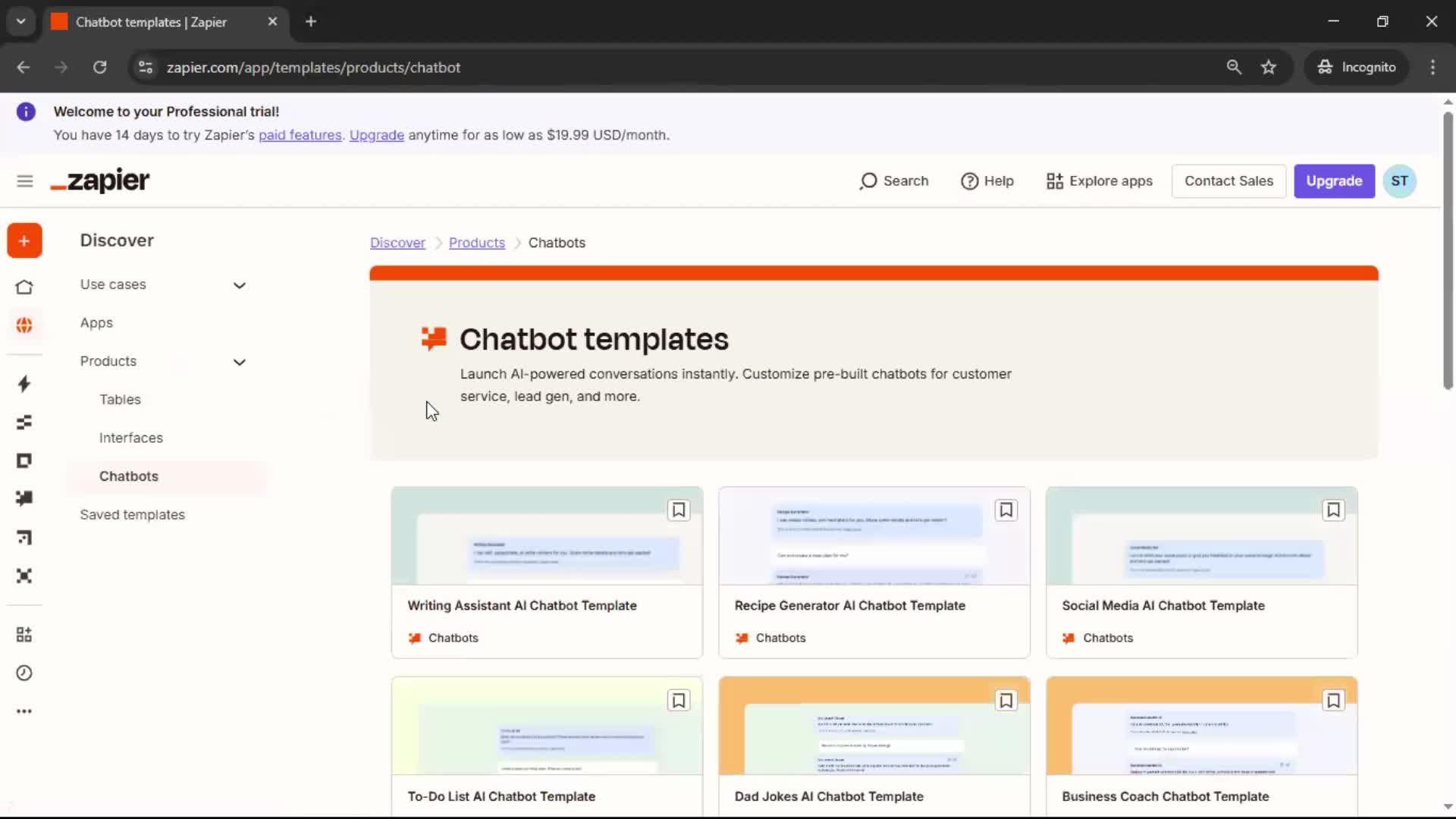The width and height of the screenshot is (1456, 819).
Task: Open the browser zoom magnifier icon
Action: [1234, 67]
